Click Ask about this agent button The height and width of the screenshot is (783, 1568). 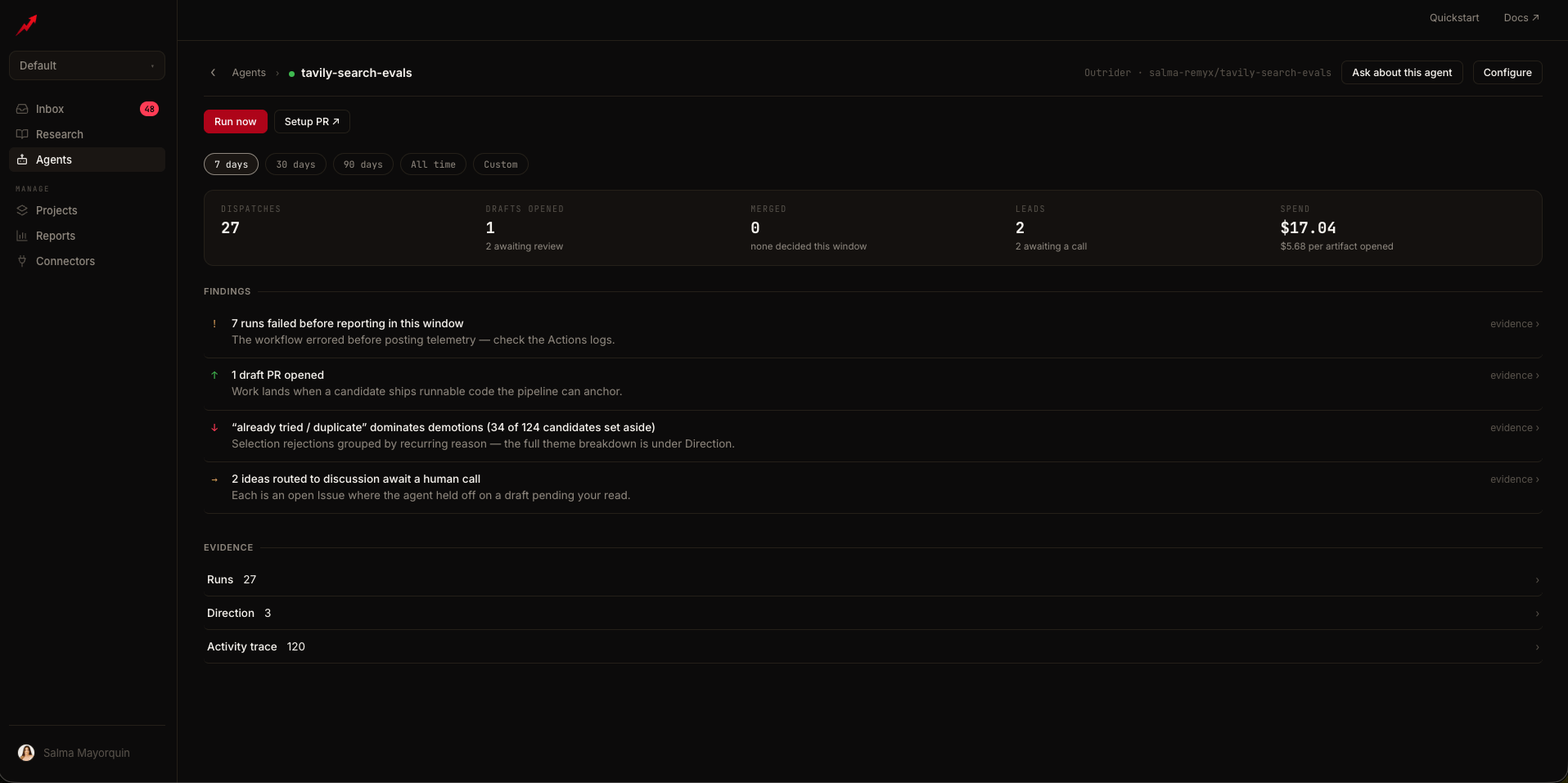[x=1402, y=73]
